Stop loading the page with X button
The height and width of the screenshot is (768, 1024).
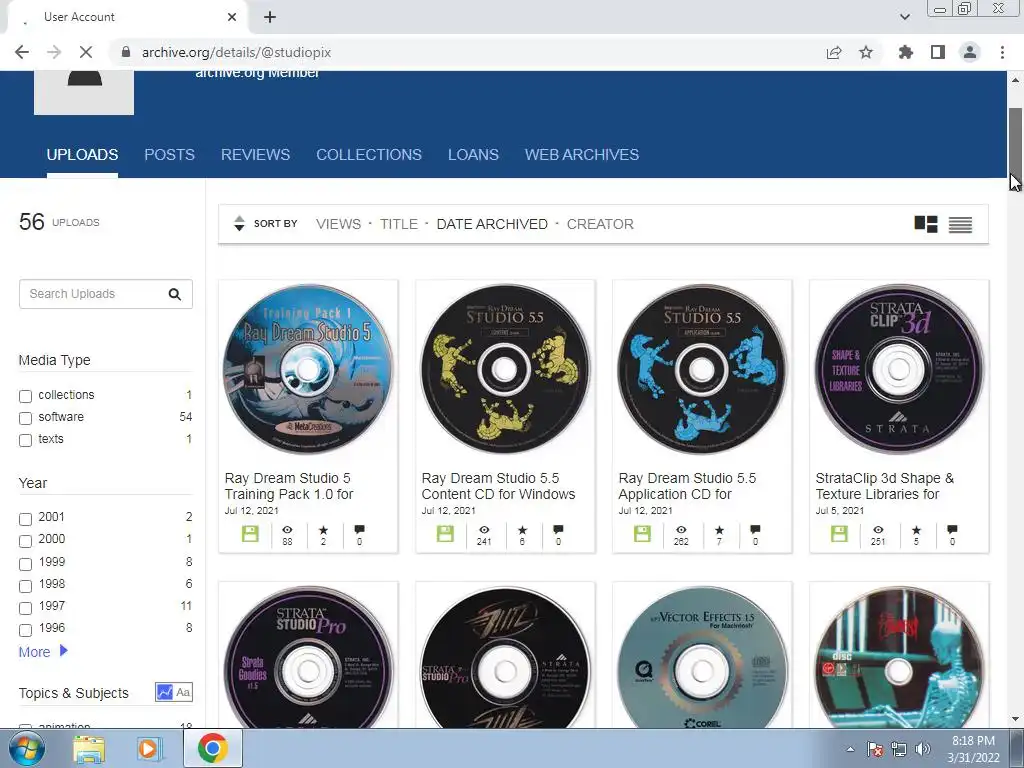[x=86, y=52]
